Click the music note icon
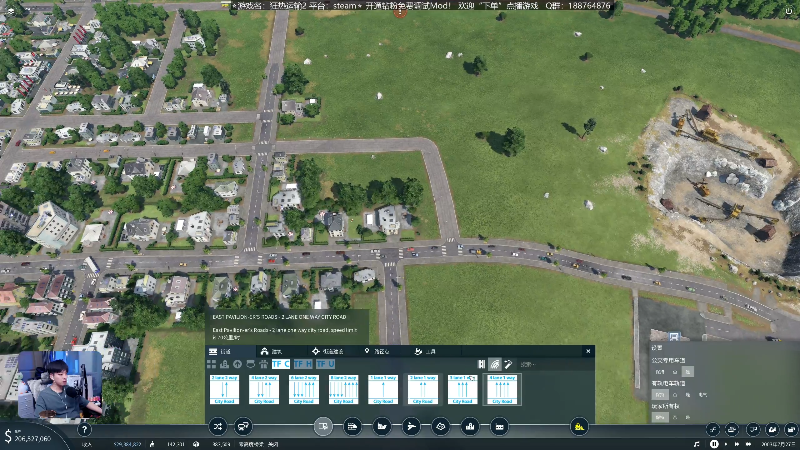 coord(696,444)
